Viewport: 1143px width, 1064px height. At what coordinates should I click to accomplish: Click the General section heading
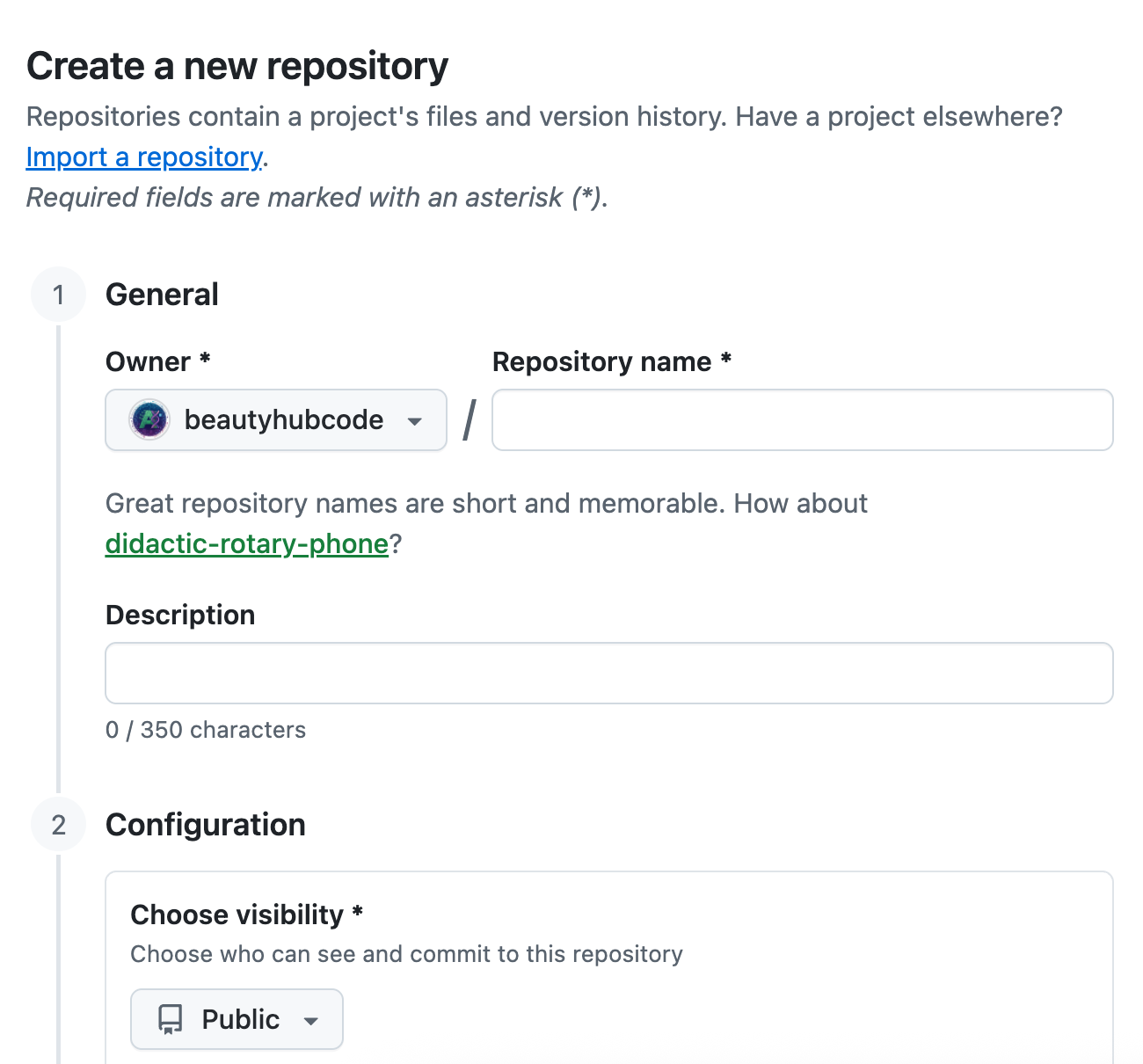162,295
